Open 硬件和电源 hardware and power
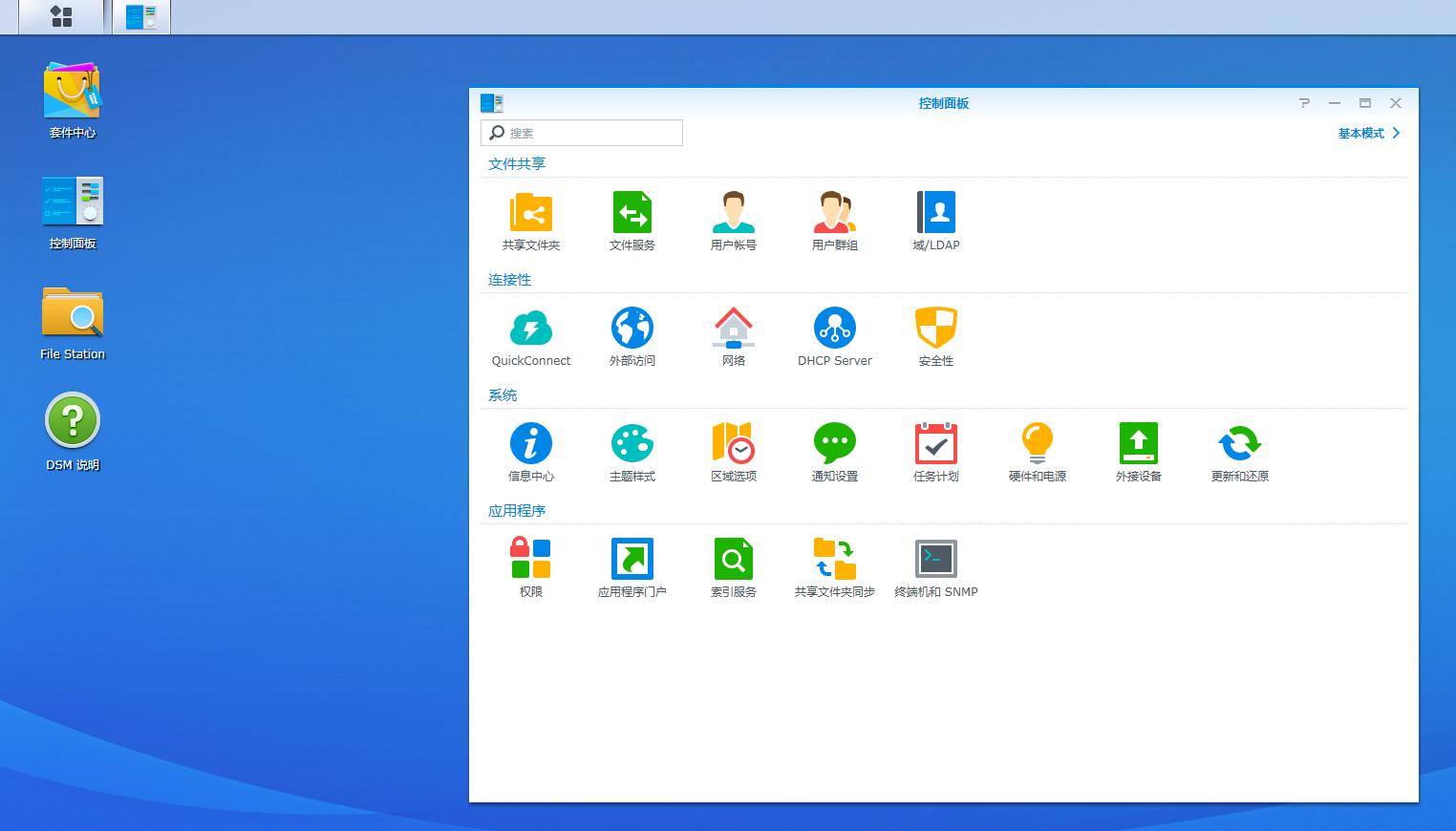1456x831 pixels. pos(1037,444)
